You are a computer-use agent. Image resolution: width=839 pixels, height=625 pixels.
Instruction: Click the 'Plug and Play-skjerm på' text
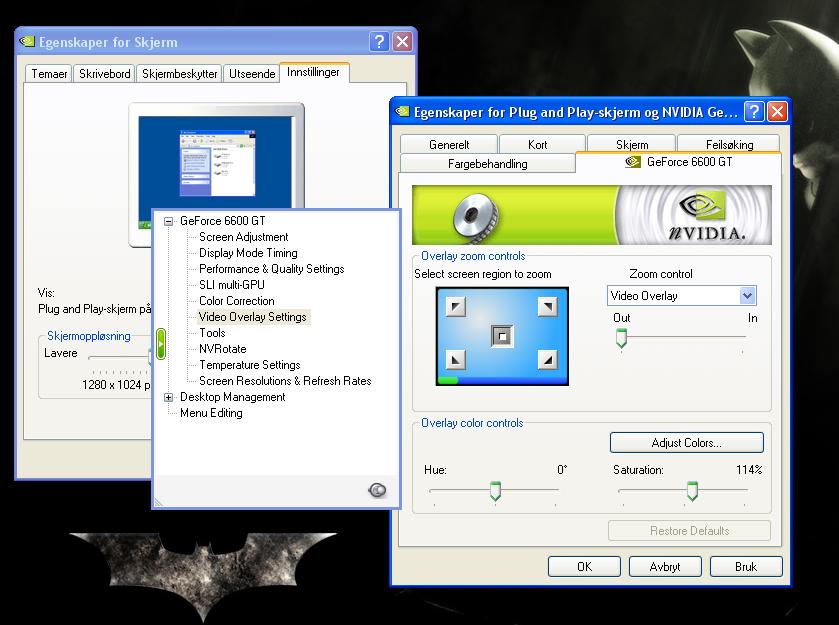click(95, 309)
